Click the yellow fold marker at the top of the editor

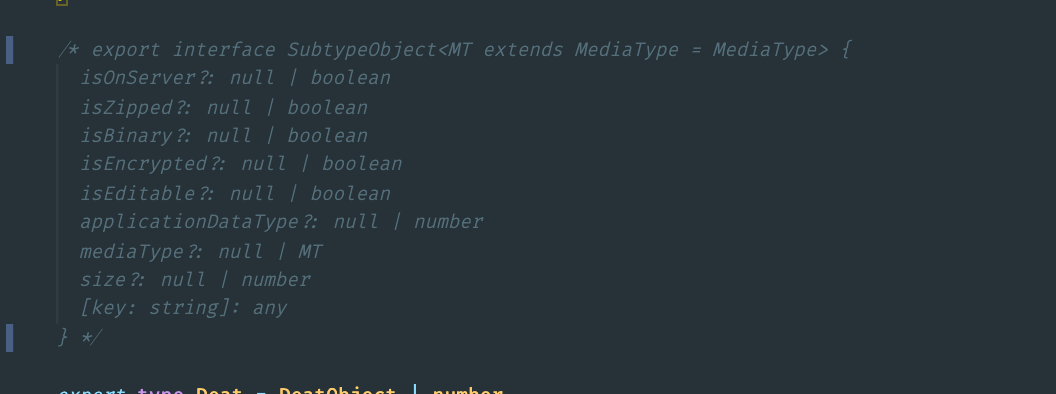tap(62, 2)
